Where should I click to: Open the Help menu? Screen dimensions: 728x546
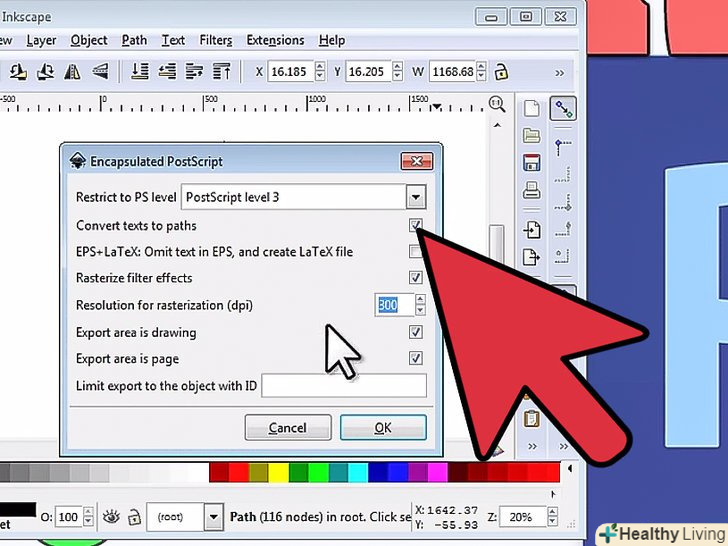pyautogui.click(x=332, y=40)
